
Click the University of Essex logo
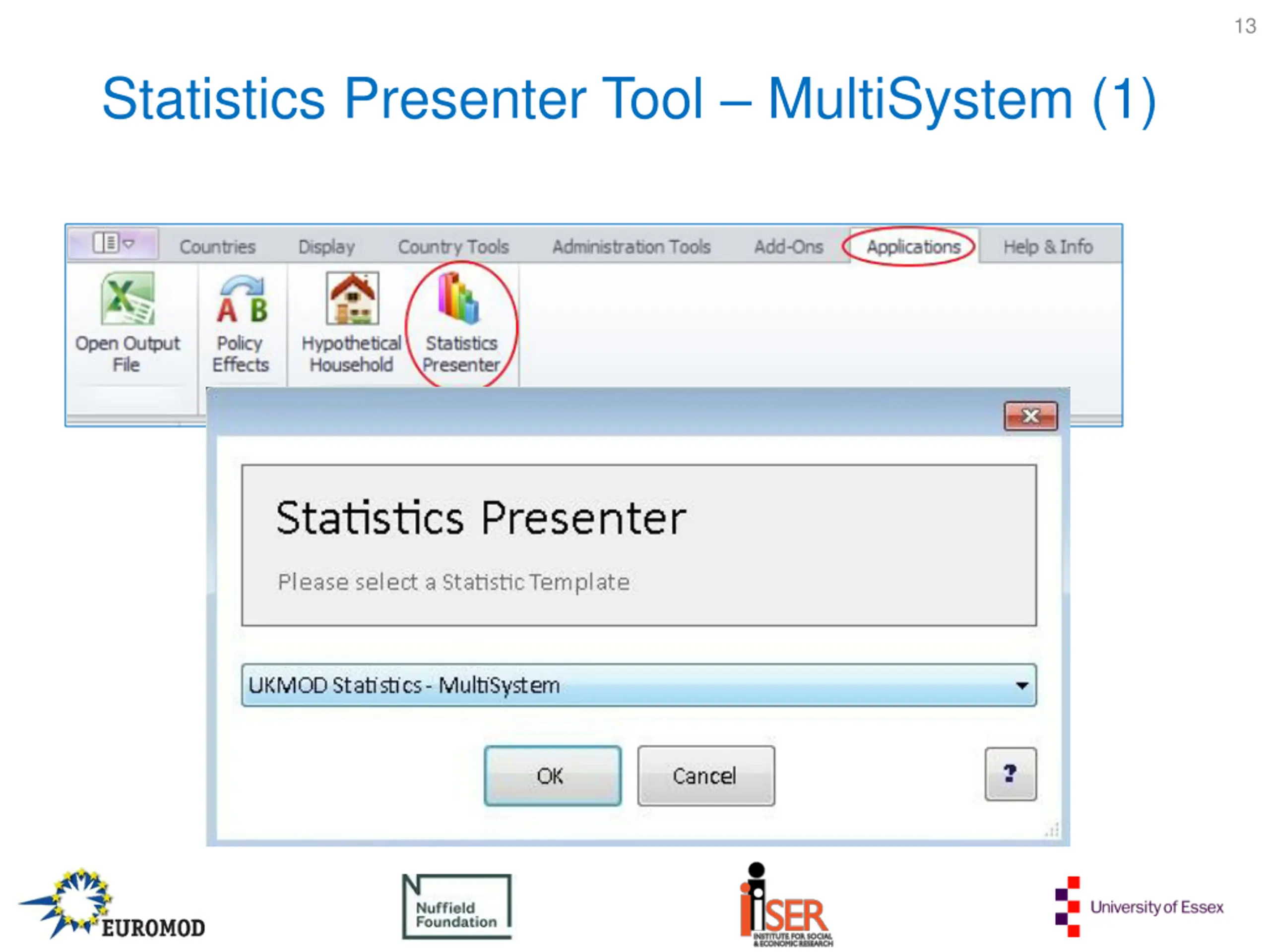[1139, 907]
